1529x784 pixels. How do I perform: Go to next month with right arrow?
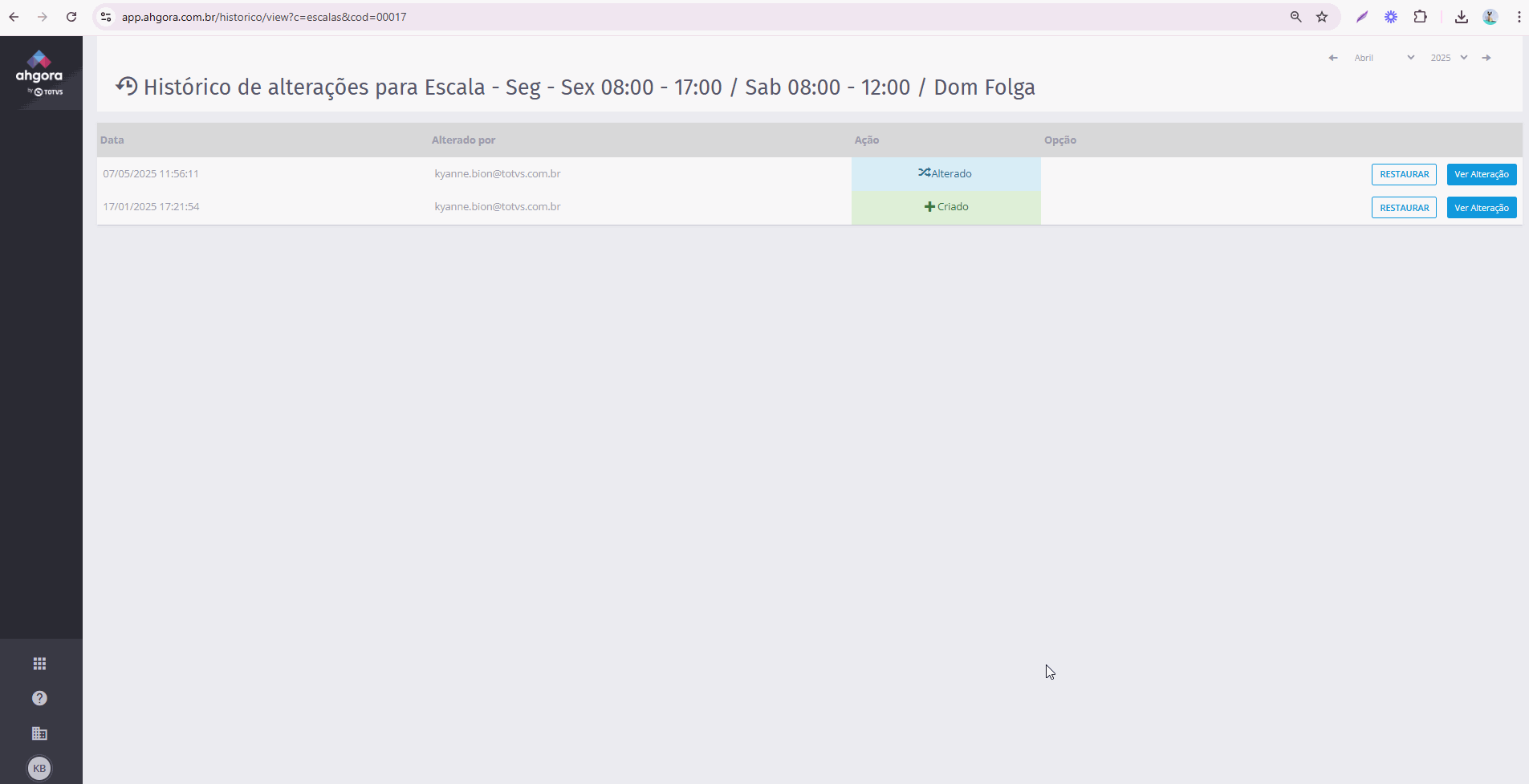click(x=1486, y=58)
